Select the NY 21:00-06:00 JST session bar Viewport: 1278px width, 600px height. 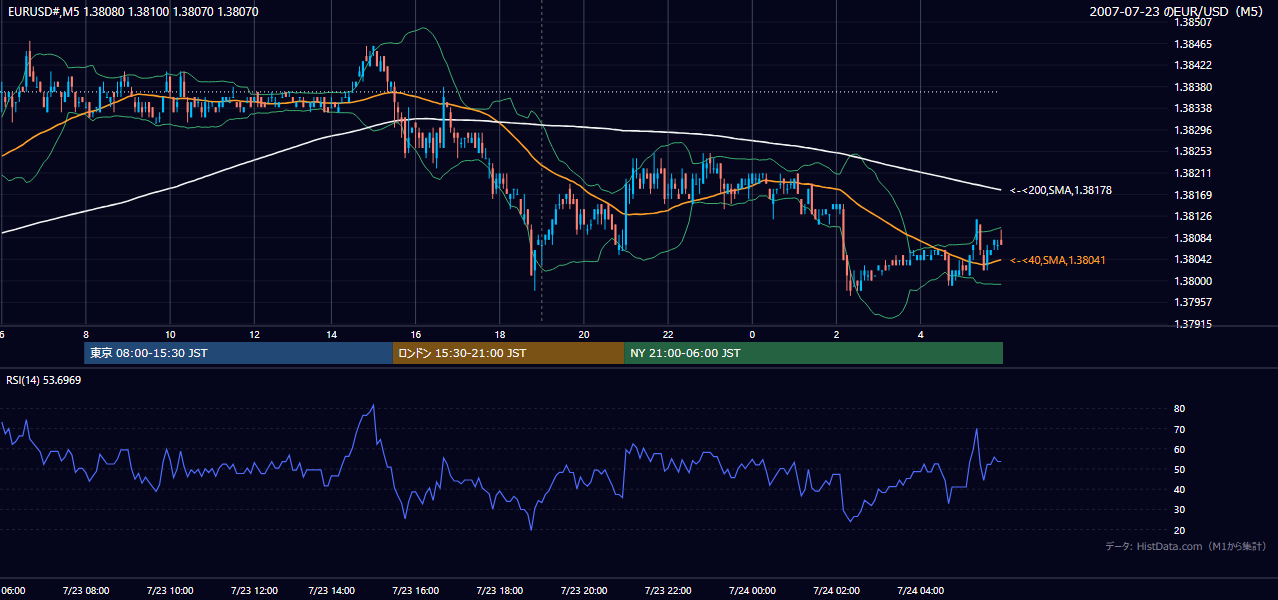(x=813, y=353)
